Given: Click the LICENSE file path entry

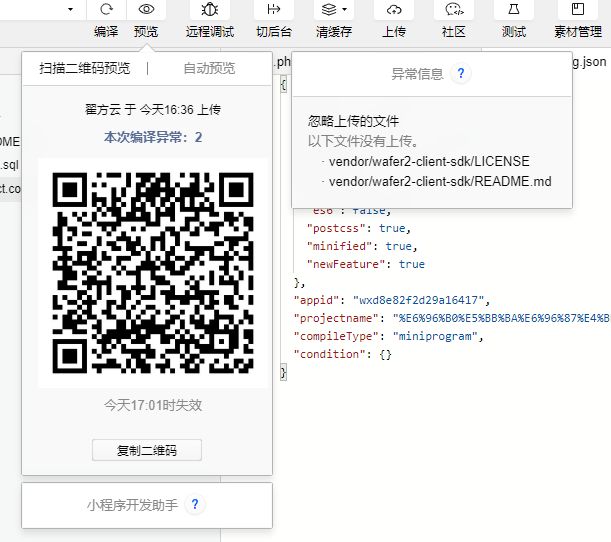Looking at the screenshot, I should click(429, 161).
